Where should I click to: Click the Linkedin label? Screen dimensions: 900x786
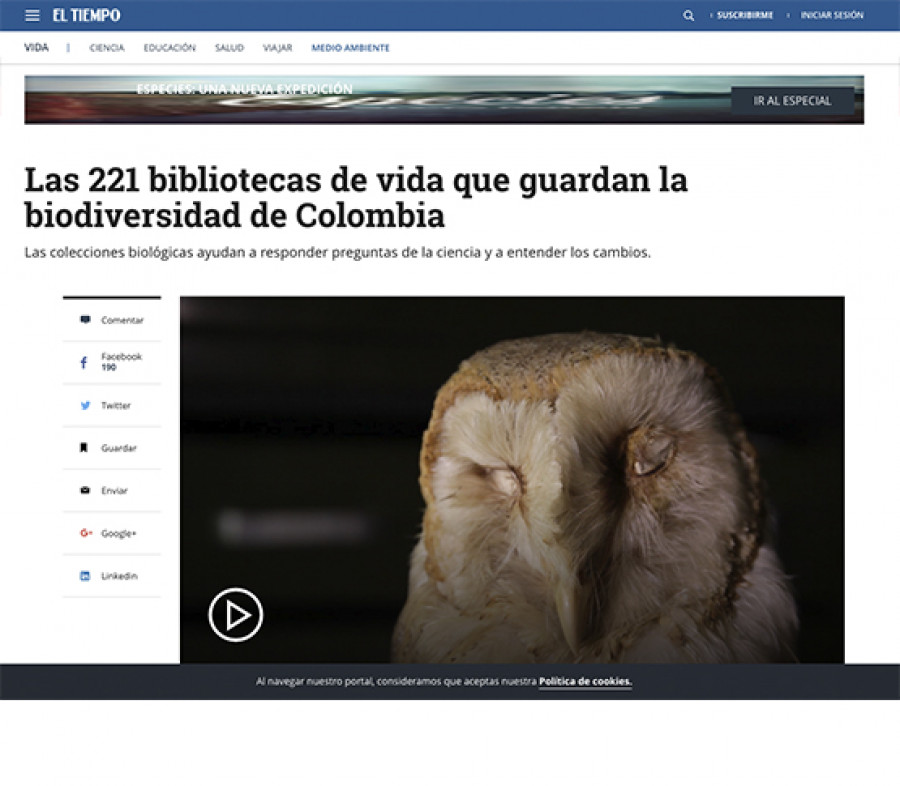click(119, 576)
